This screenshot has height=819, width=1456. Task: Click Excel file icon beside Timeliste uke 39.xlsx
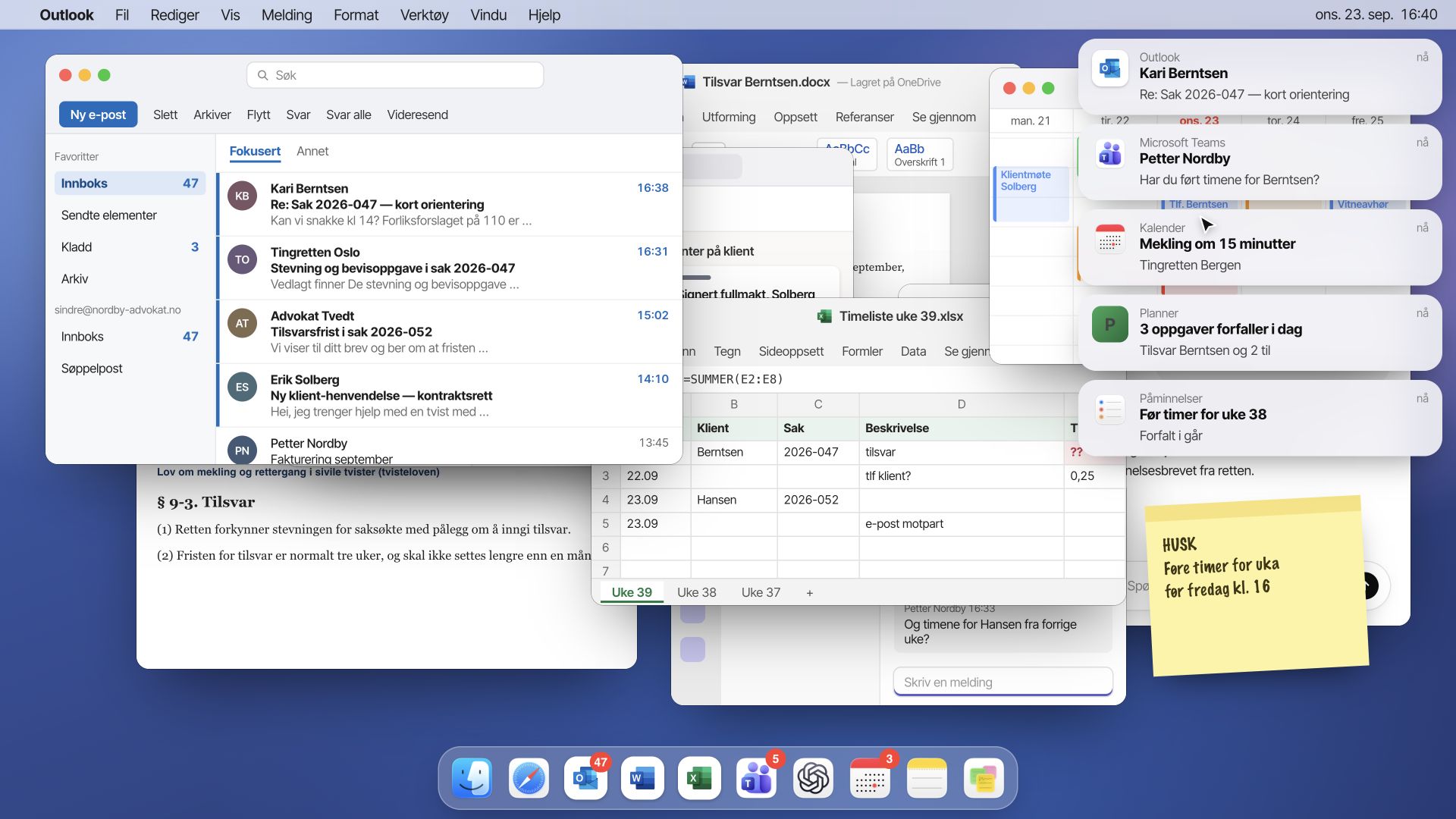click(x=824, y=316)
